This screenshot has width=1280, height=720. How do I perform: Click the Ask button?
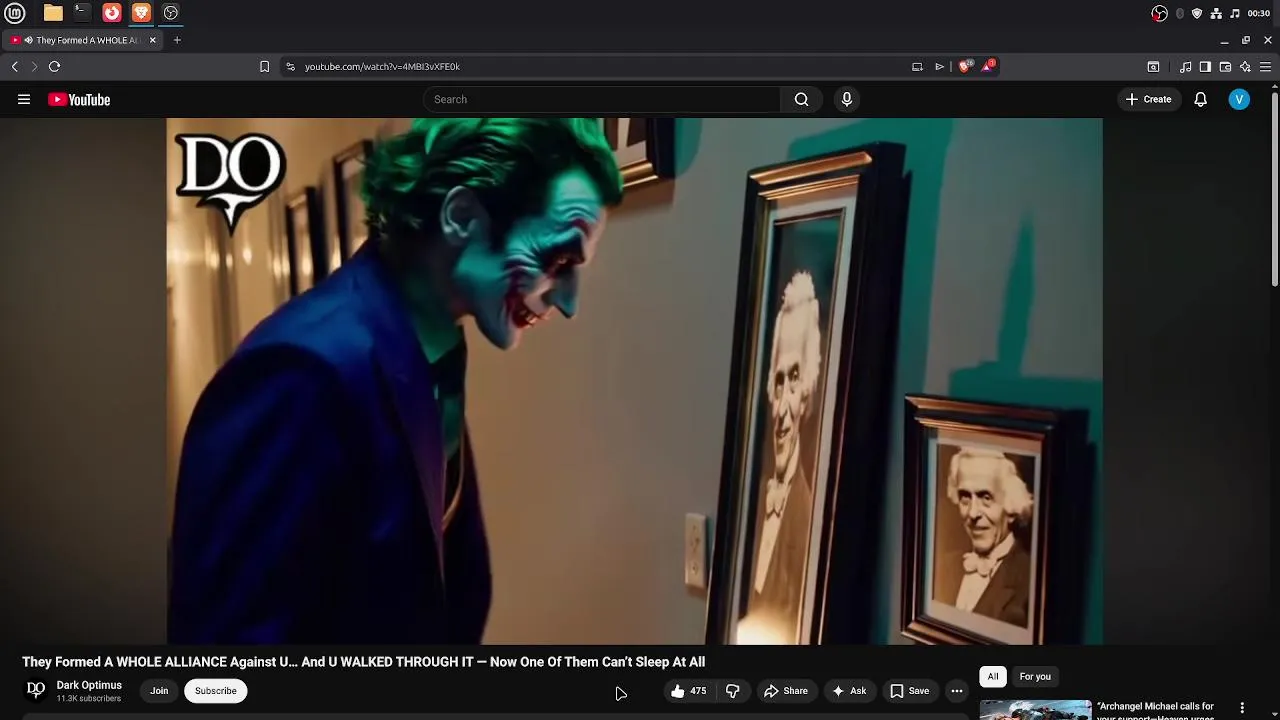tap(849, 691)
